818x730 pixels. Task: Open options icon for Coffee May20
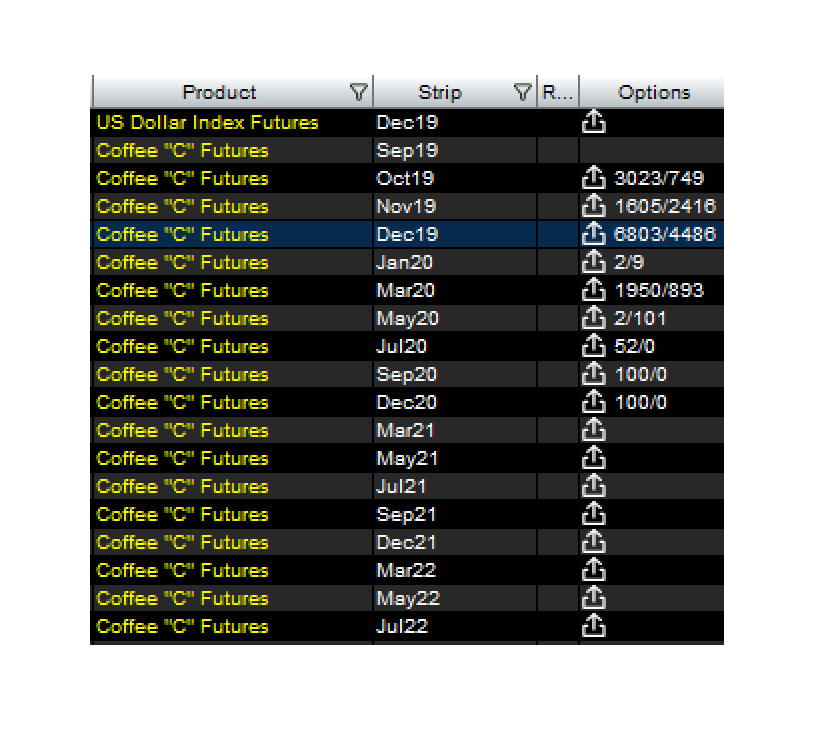pos(594,318)
